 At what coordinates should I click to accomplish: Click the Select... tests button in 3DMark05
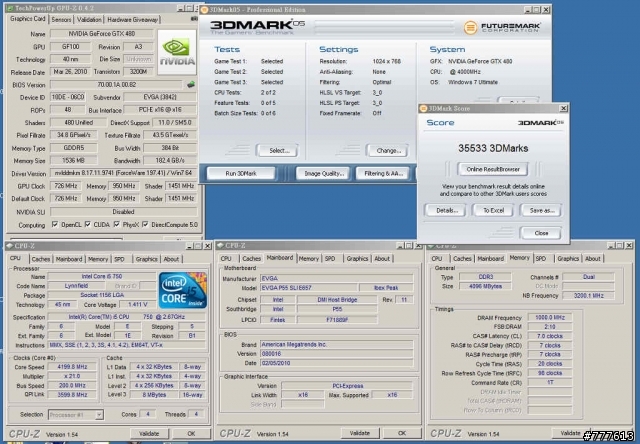coord(279,151)
